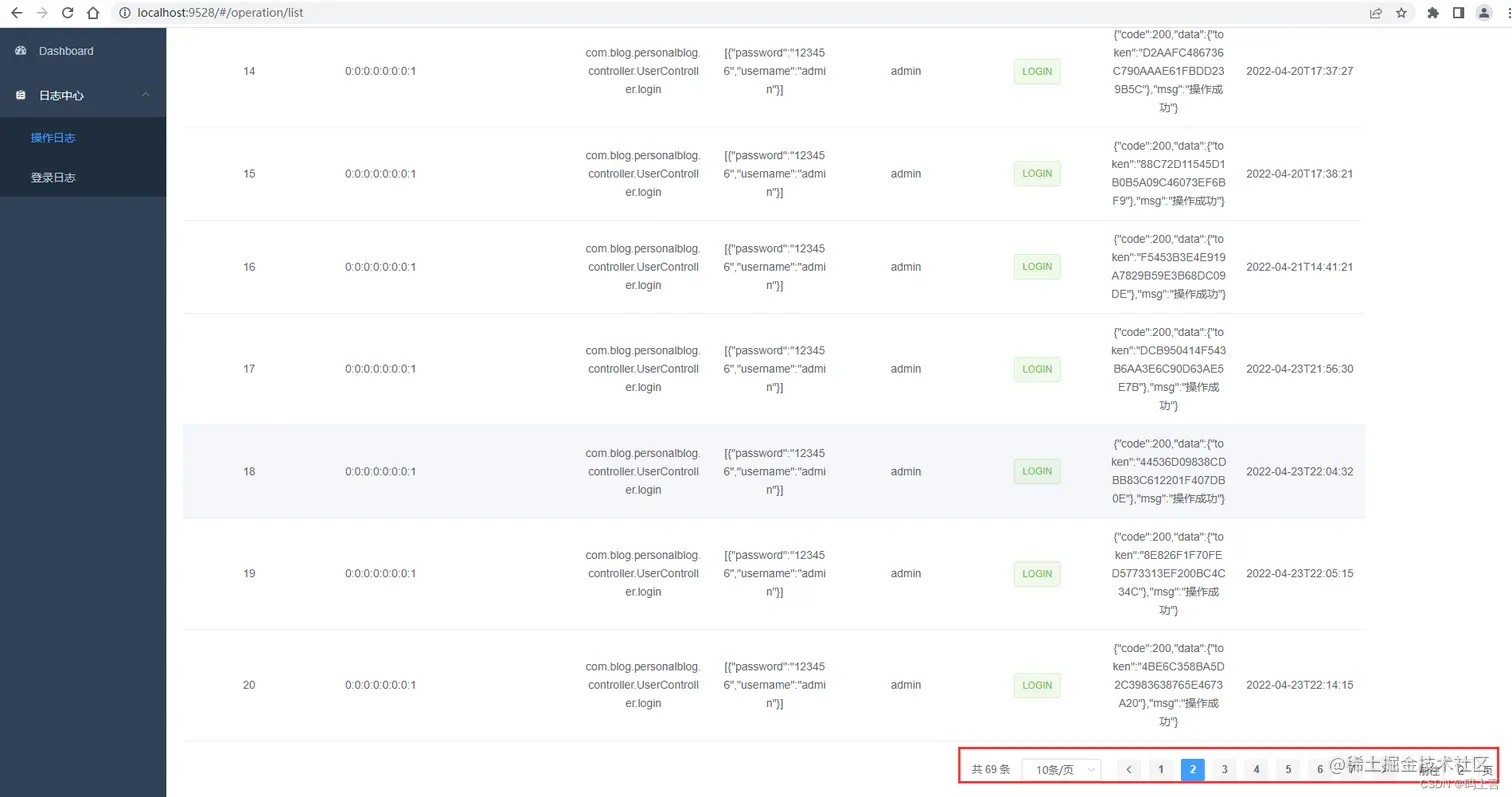Jump to page 6 in pagination
1512x797 pixels.
1320,769
